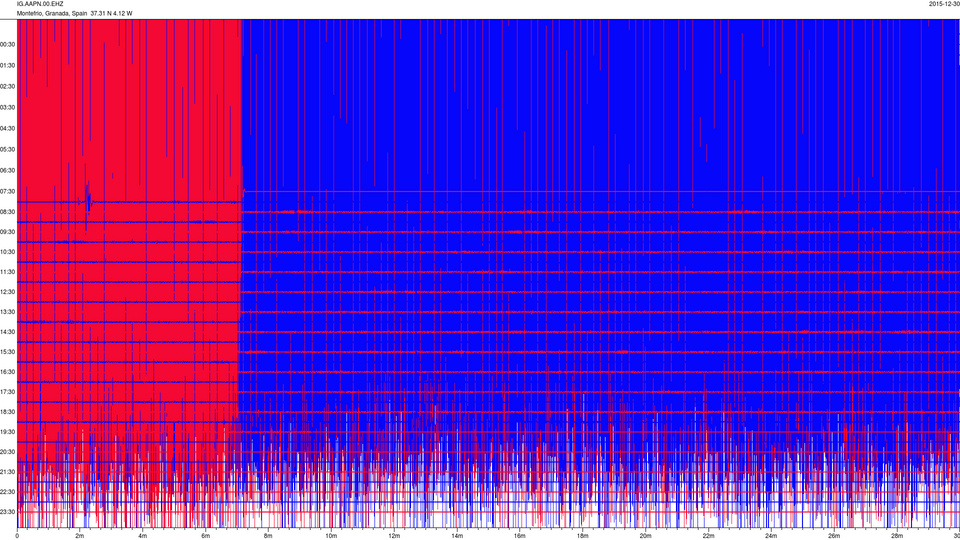
Task: Click the 10m axis tick label
Action: [x=331, y=536]
